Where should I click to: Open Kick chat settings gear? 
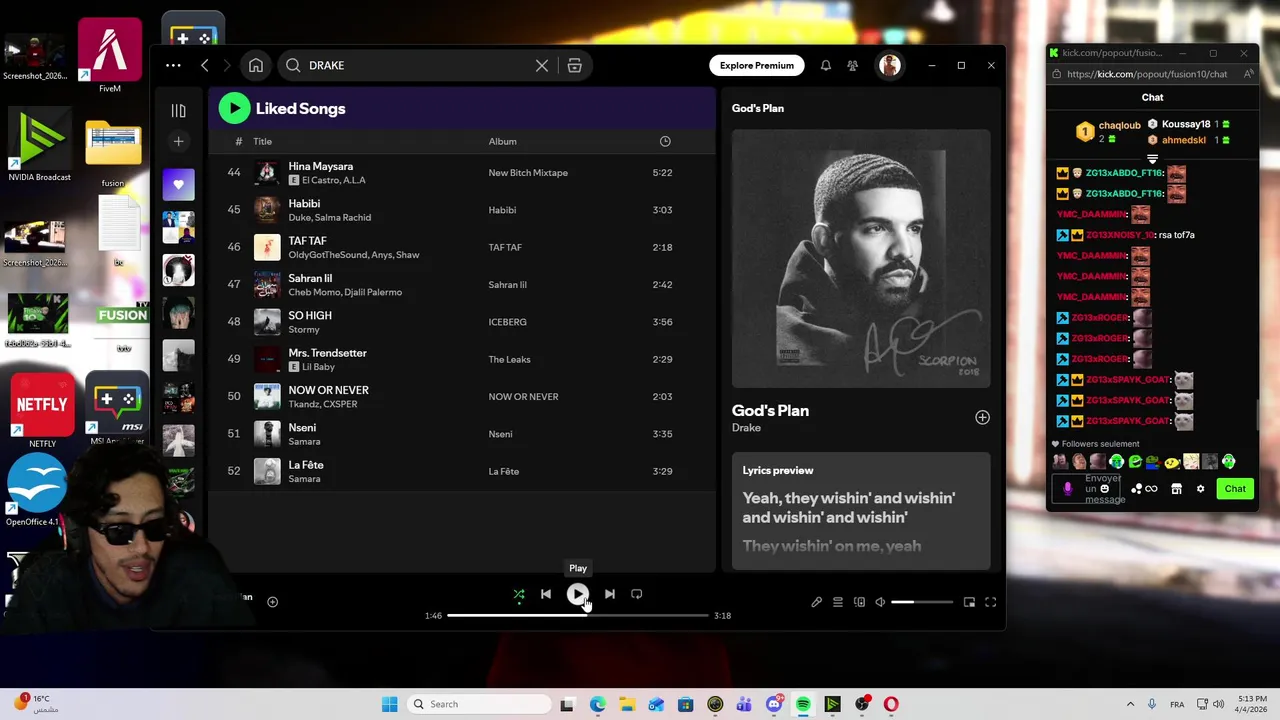(1200, 489)
